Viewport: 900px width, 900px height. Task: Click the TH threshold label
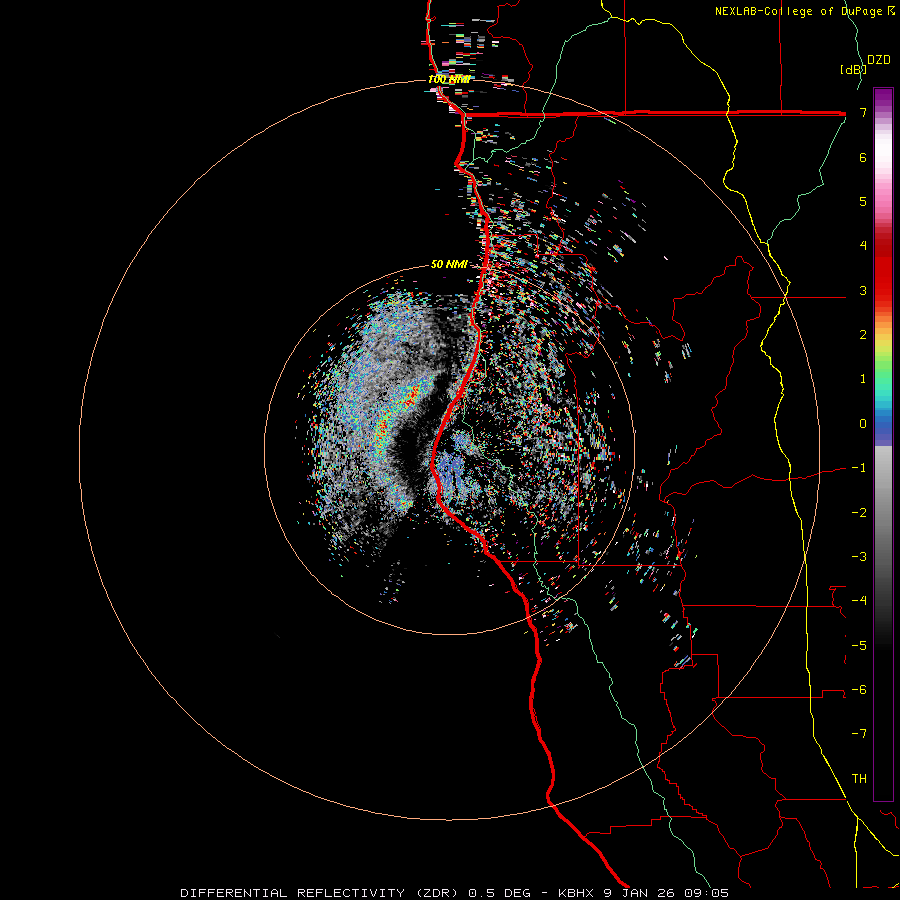pyautogui.click(x=859, y=778)
